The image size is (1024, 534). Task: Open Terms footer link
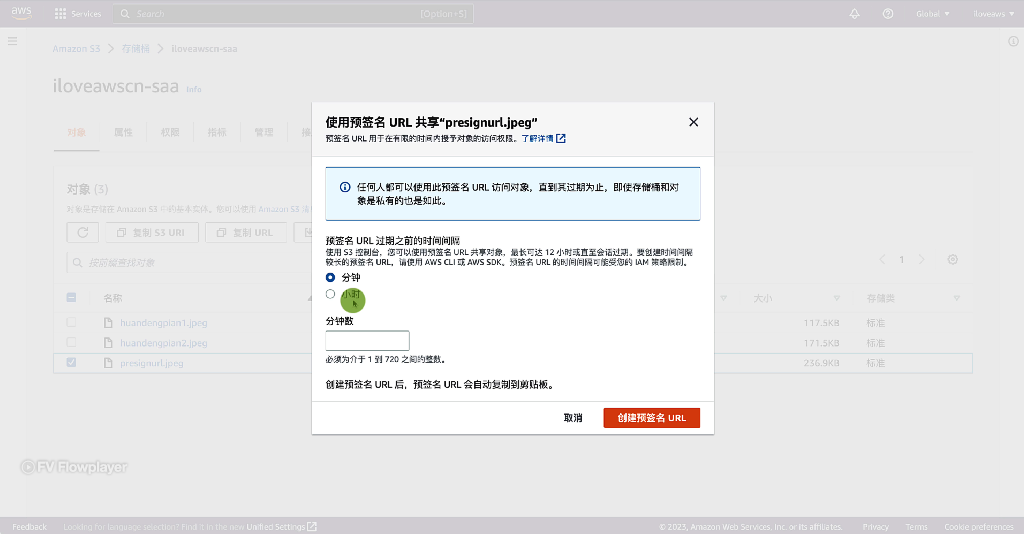(916, 527)
